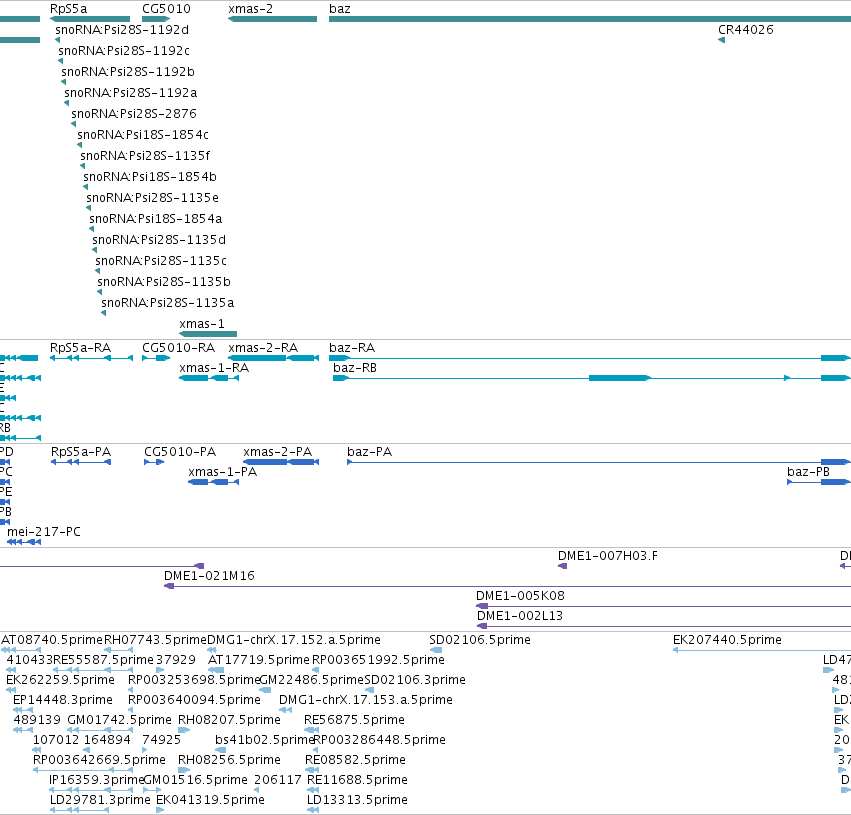Click the SD02106.5prime EST feature

[x=436, y=650]
